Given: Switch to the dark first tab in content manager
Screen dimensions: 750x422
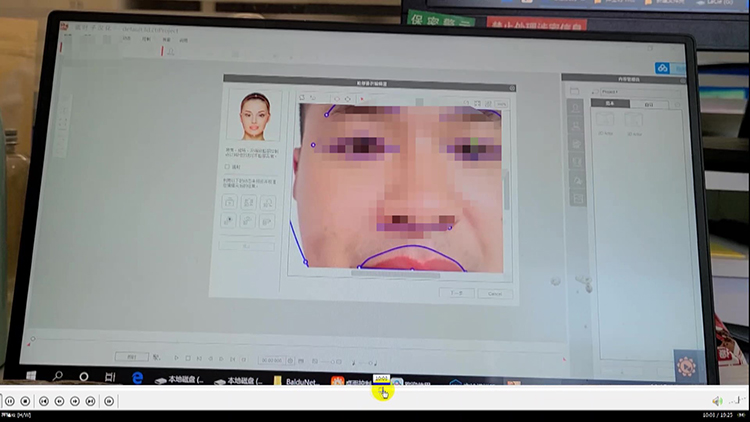Looking at the screenshot, I should coord(610,103).
